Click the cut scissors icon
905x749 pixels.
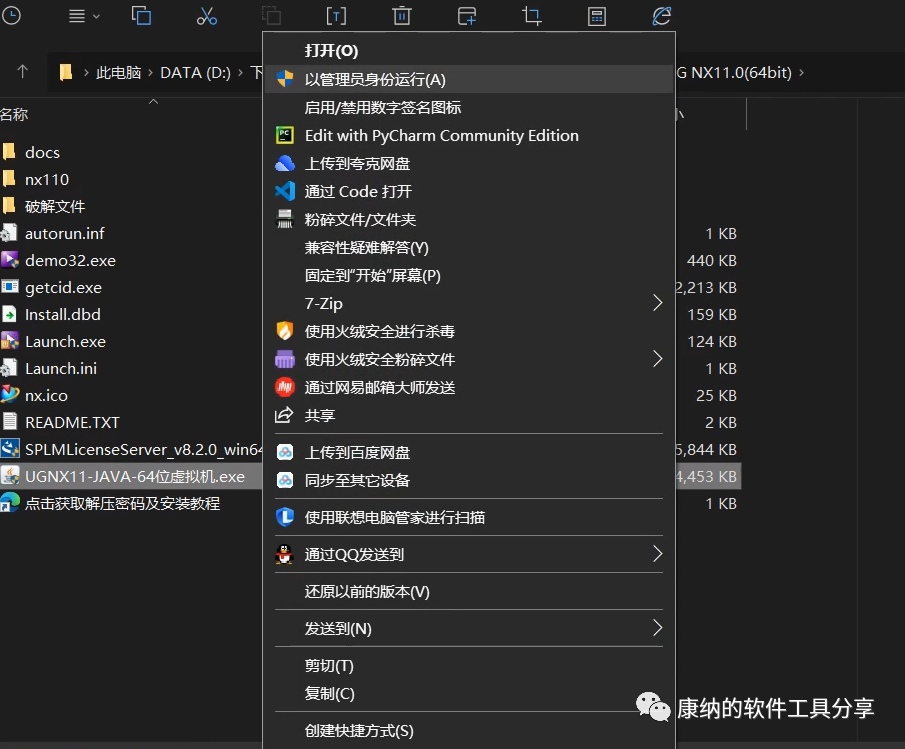tap(207, 16)
